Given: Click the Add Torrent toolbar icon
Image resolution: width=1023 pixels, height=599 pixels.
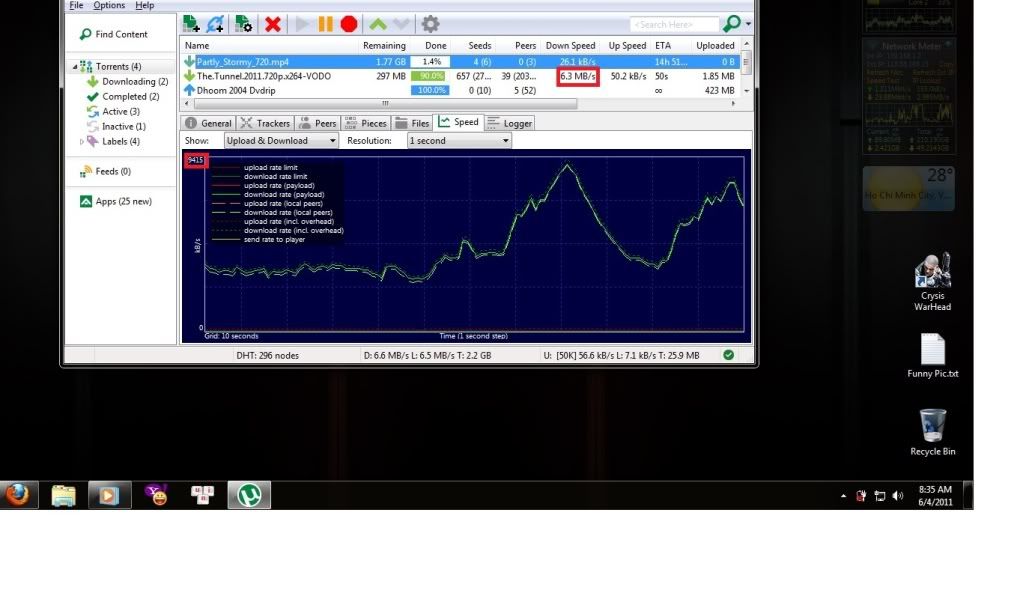Looking at the screenshot, I should point(191,24).
